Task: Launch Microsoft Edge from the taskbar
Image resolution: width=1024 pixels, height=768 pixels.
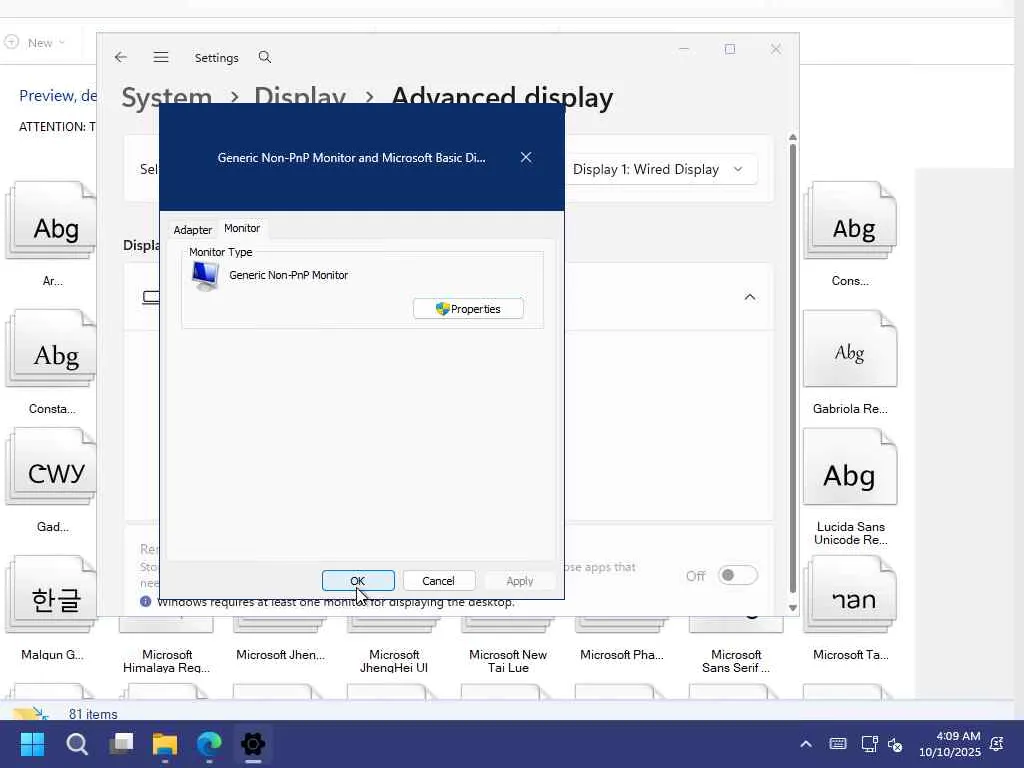Action: pyautogui.click(x=209, y=744)
